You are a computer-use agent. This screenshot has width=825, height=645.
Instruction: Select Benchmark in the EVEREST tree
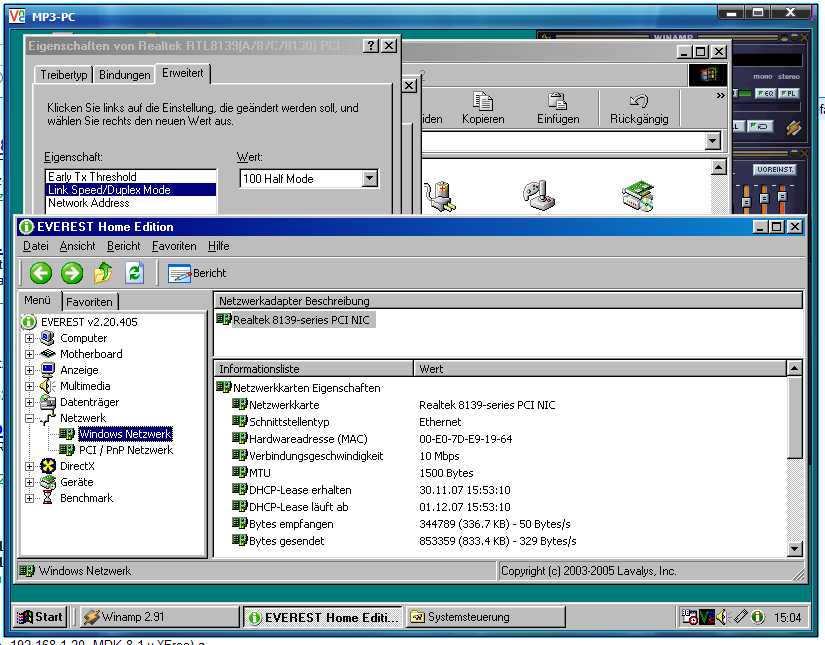(86, 498)
